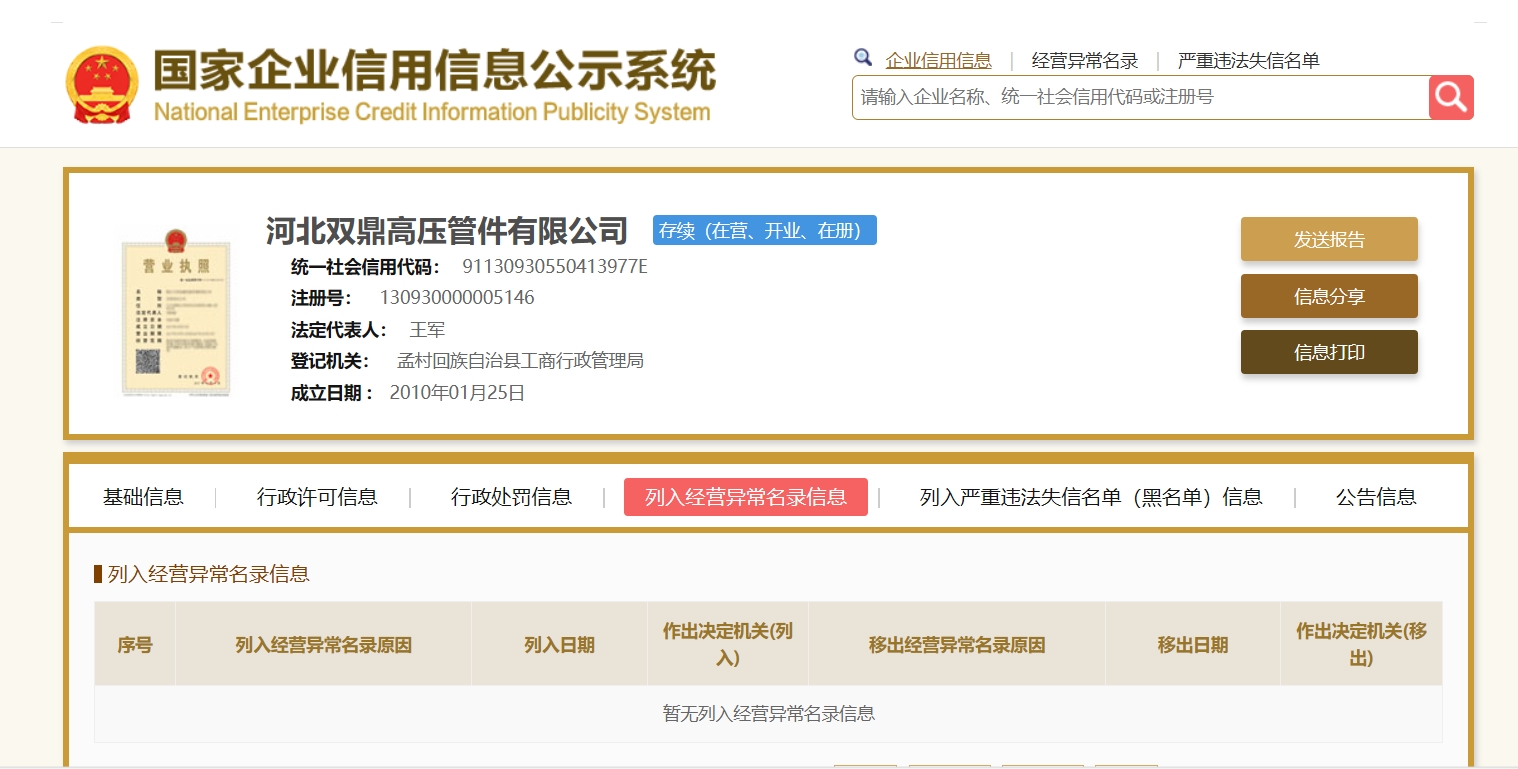1518x769 pixels.
Task: Click the 移出经营异常名录原因 column header
Action: (x=957, y=645)
